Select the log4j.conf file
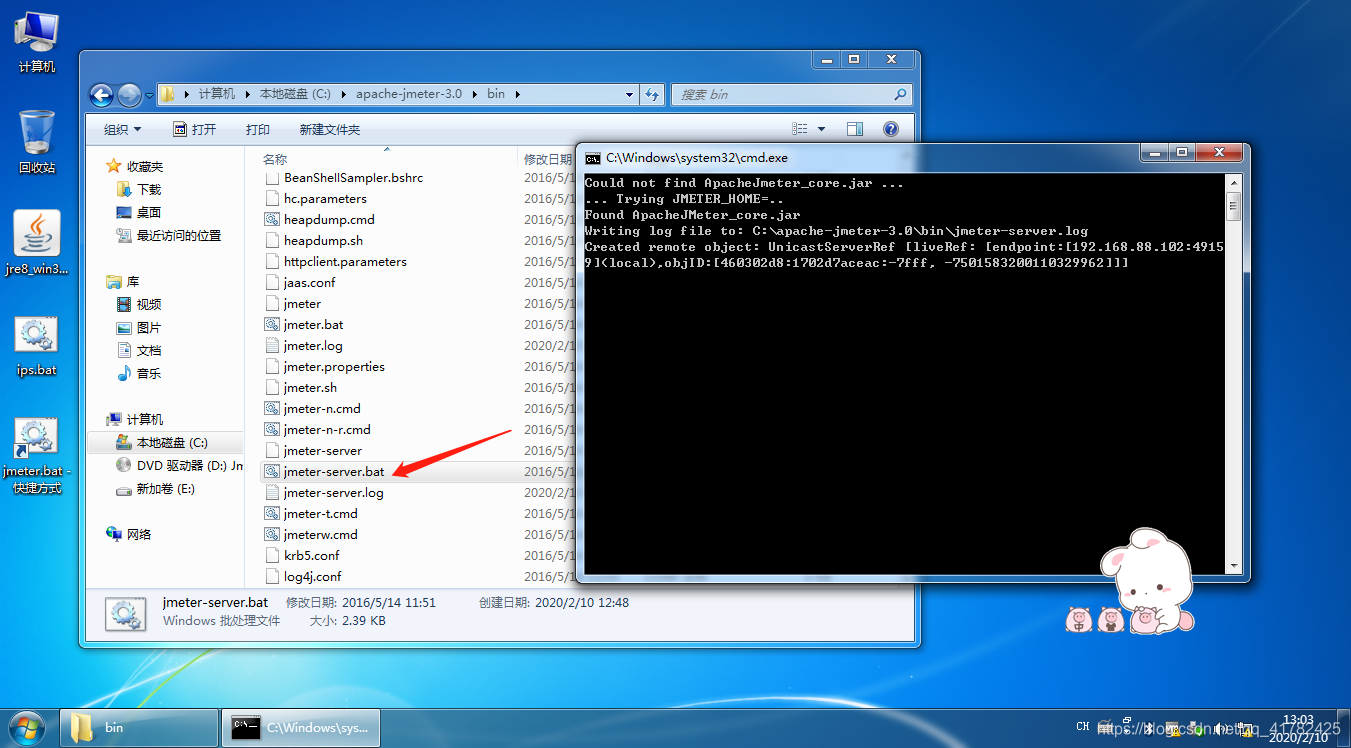Image resolution: width=1351 pixels, height=748 pixels. pyautogui.click(x=312, y=576)
